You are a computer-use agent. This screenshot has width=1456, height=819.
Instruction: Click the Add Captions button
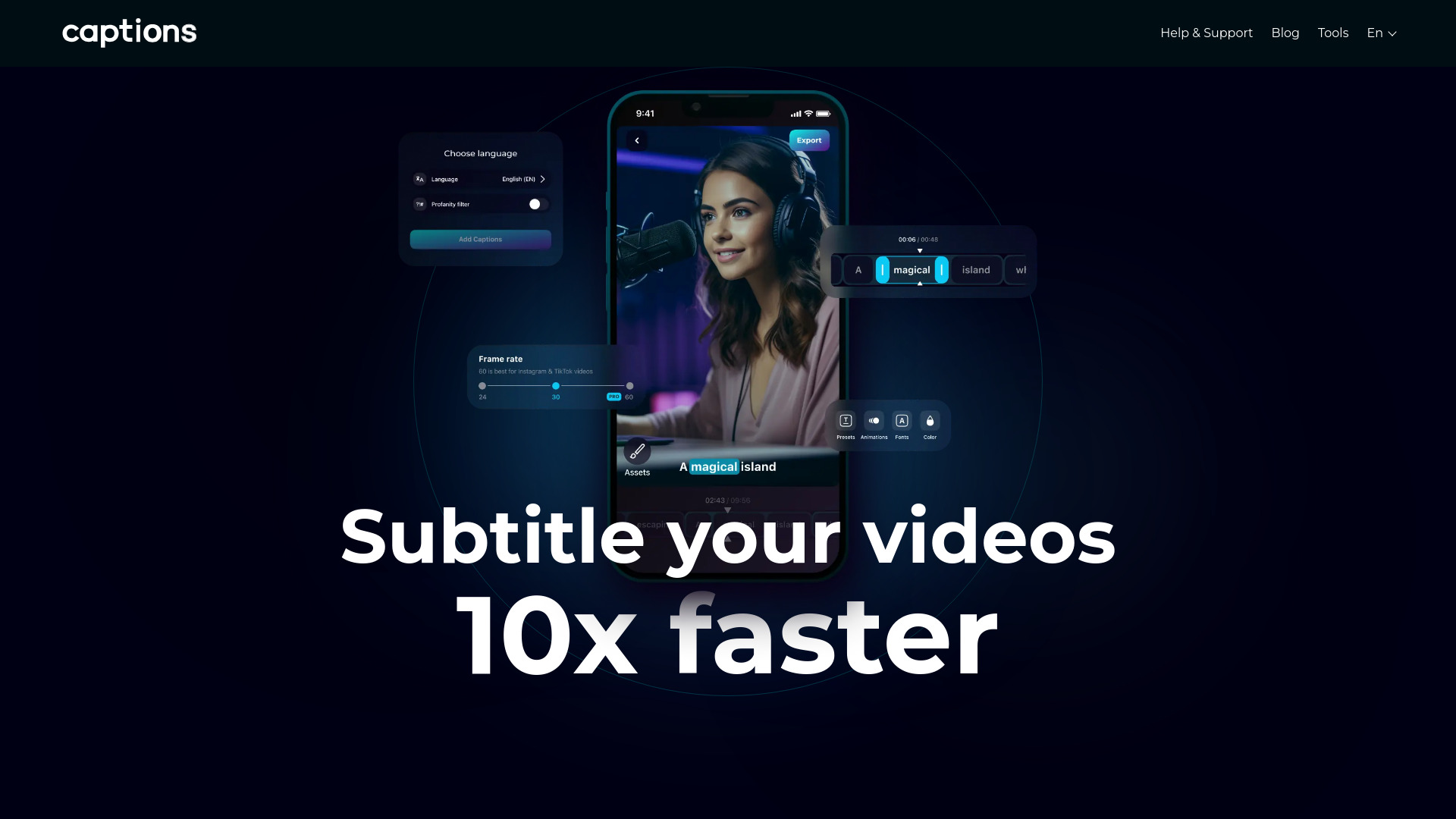481,240
